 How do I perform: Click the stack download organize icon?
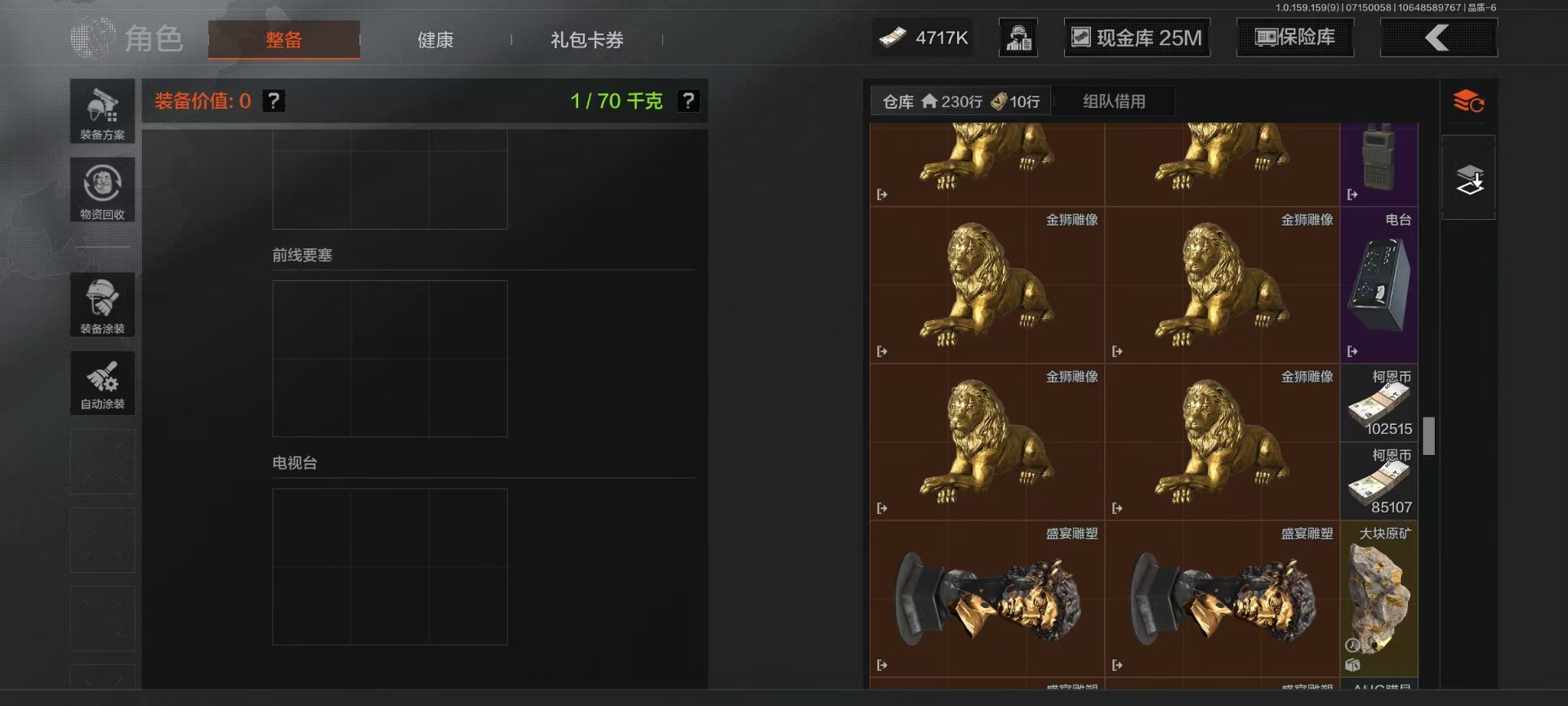tap(1469, 178)
